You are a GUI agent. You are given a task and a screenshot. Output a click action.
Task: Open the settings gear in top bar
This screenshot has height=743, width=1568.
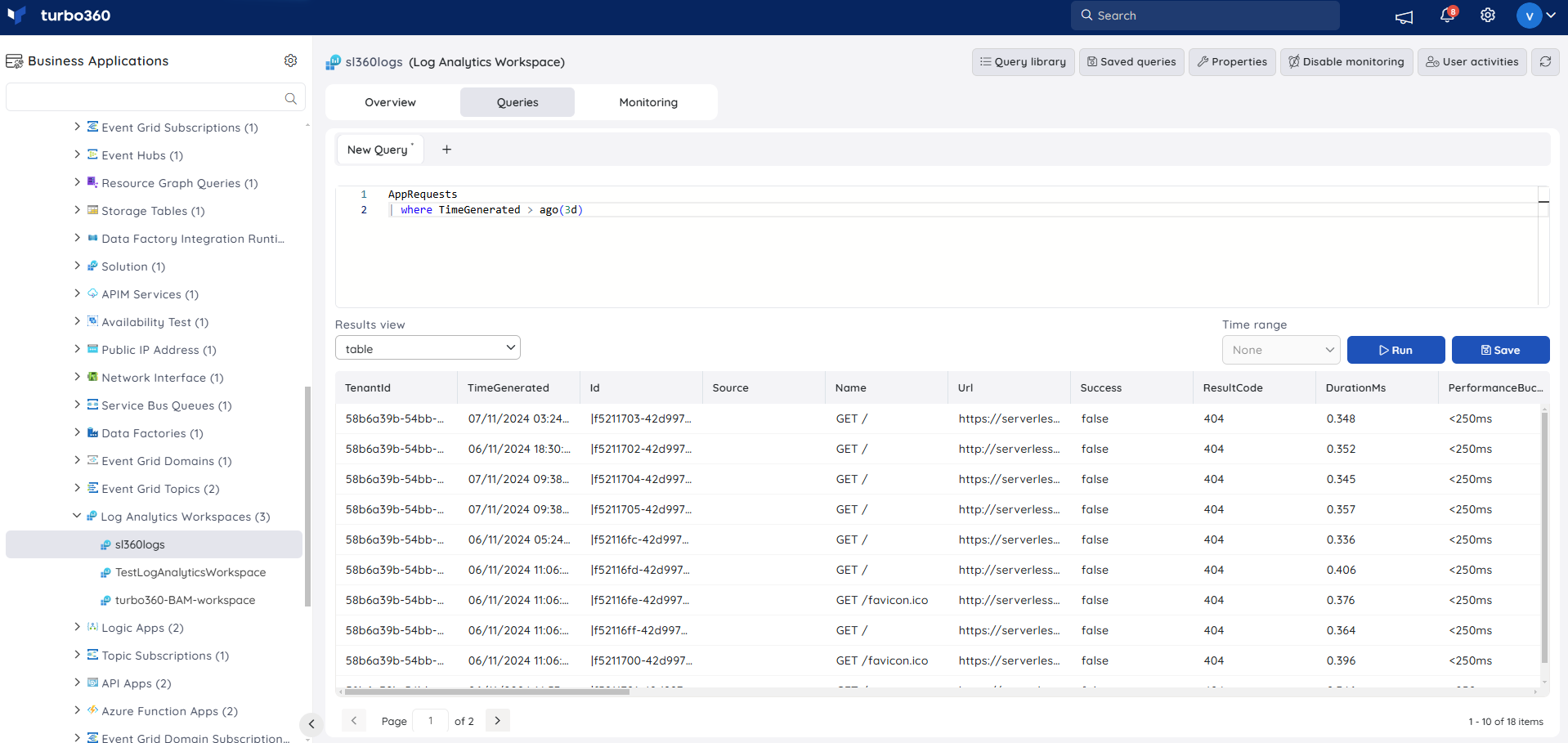pos(1488,16)
